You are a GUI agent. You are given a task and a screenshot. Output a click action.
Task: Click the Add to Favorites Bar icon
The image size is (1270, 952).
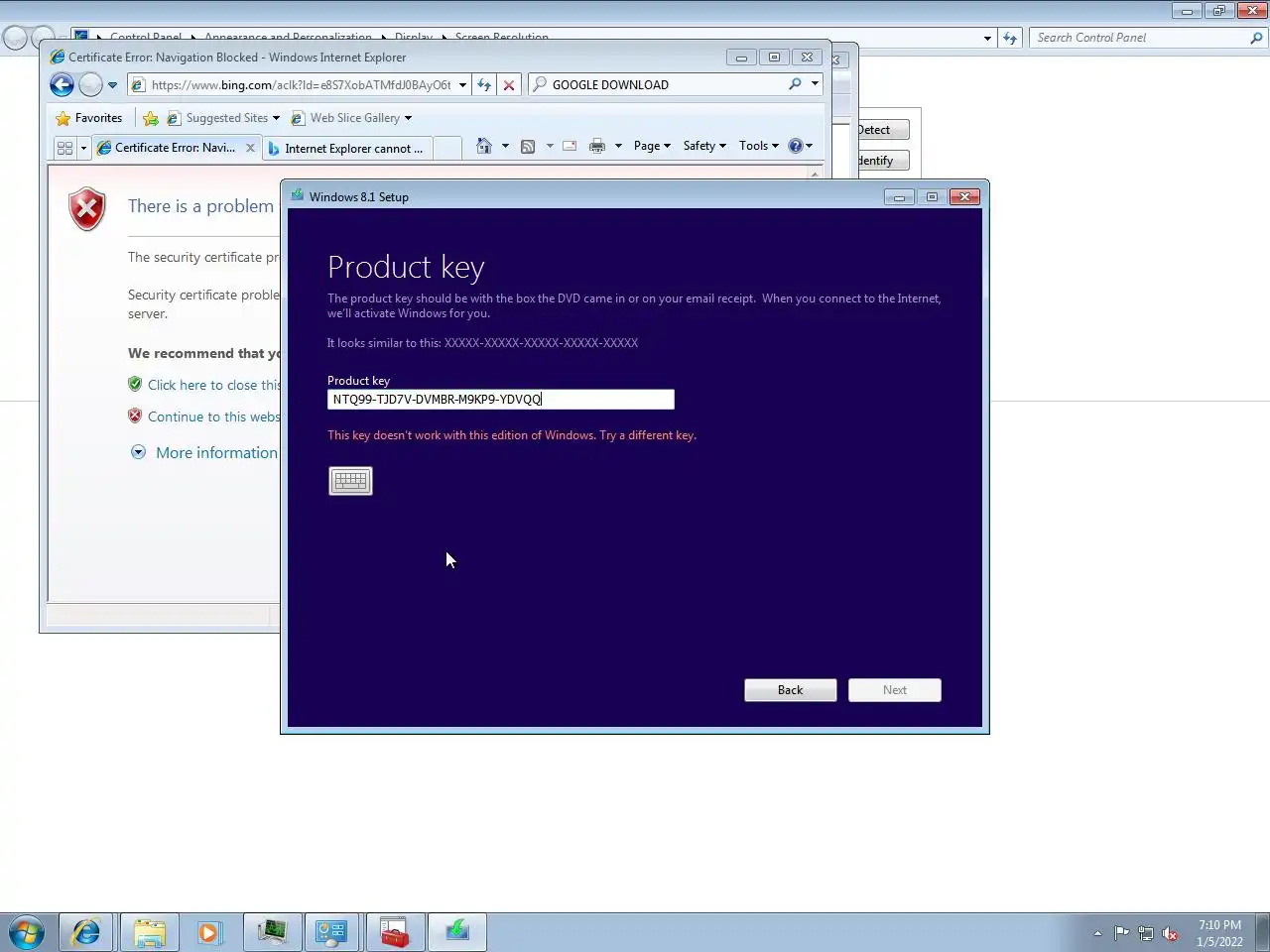151,118
